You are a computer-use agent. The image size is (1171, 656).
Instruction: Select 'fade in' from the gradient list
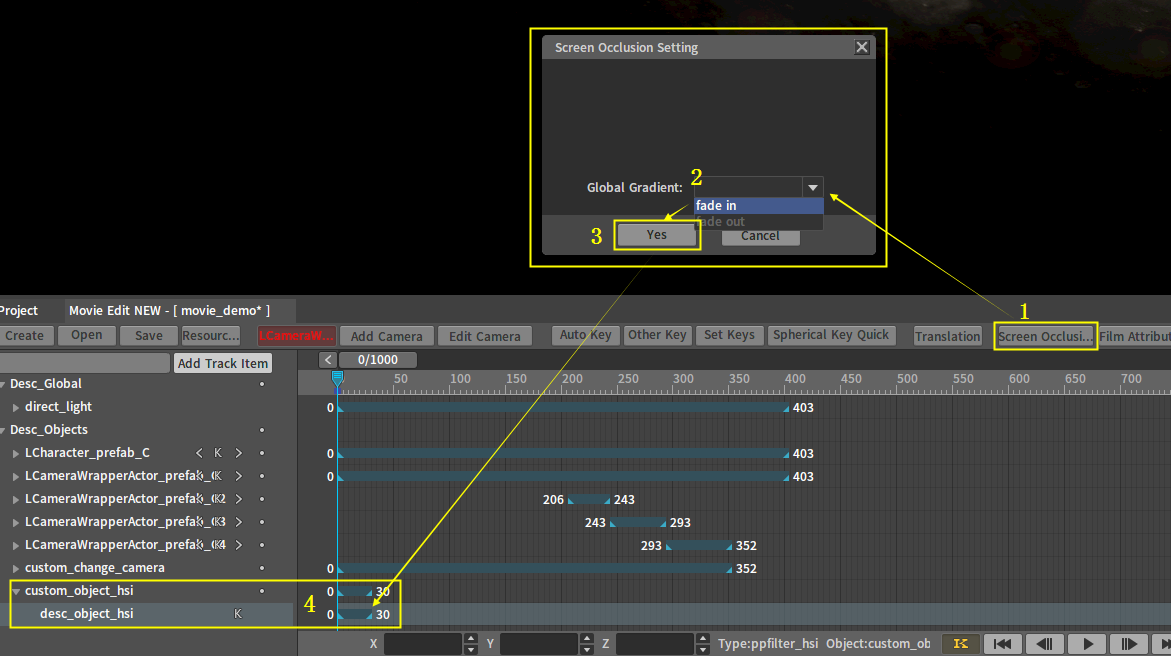coord(757,206)
